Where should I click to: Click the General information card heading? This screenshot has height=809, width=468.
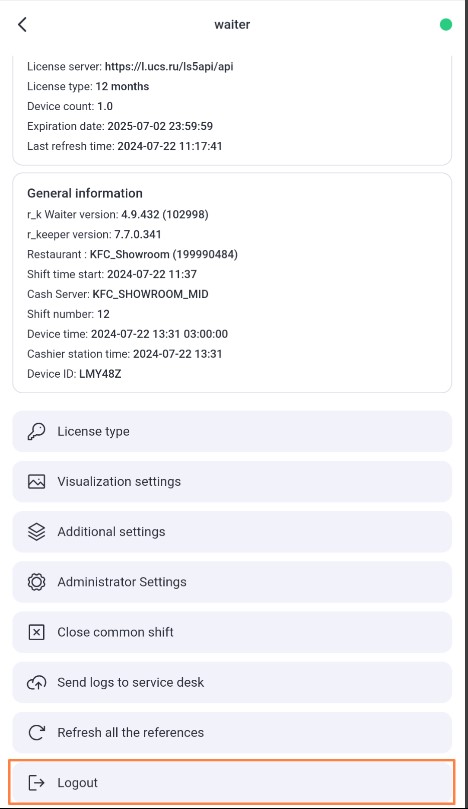pos(85,193)
